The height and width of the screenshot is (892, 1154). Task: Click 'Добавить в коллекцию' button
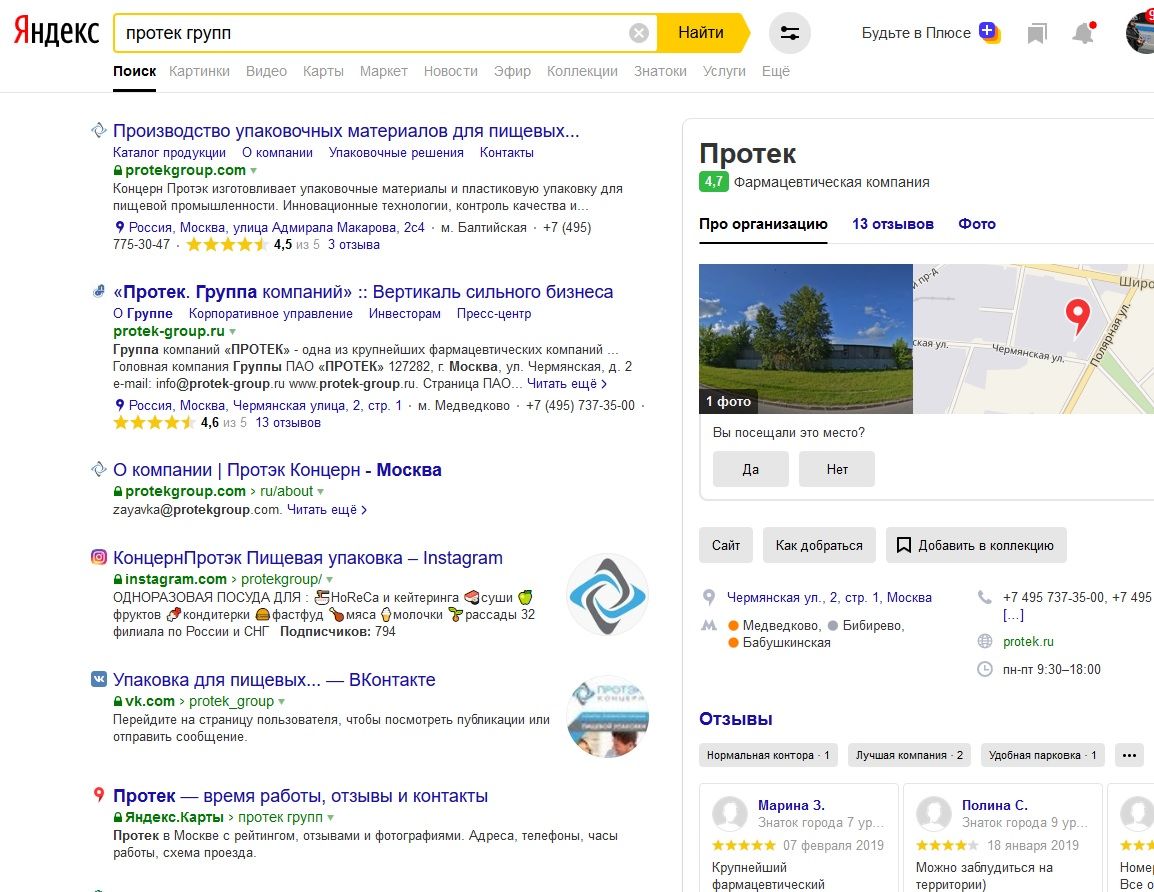click(x=976, y=545)
